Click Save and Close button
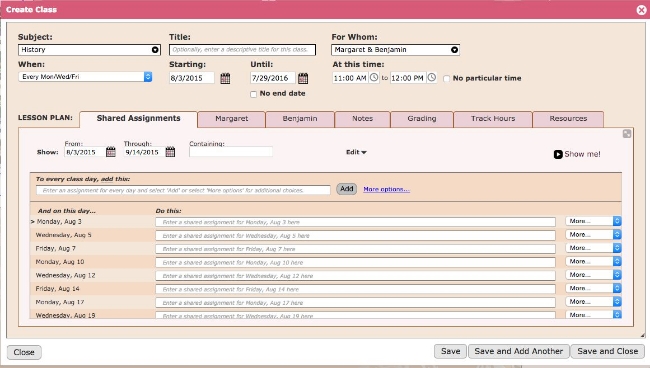The height and width of the screenshot is (368, 650). click(608, 351)
